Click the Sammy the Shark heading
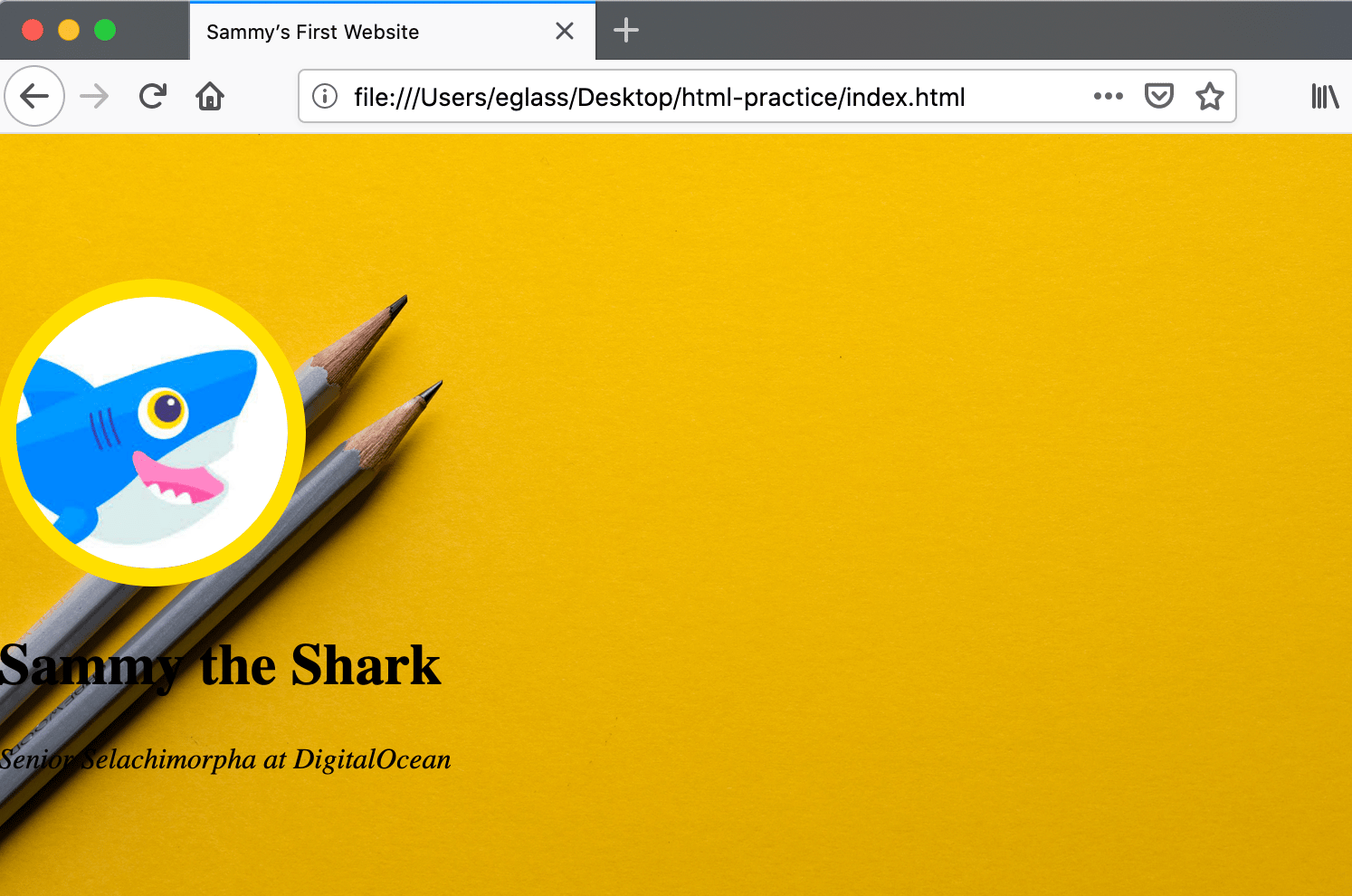Viewport: 1352px width, 896px height. [220, 667]
